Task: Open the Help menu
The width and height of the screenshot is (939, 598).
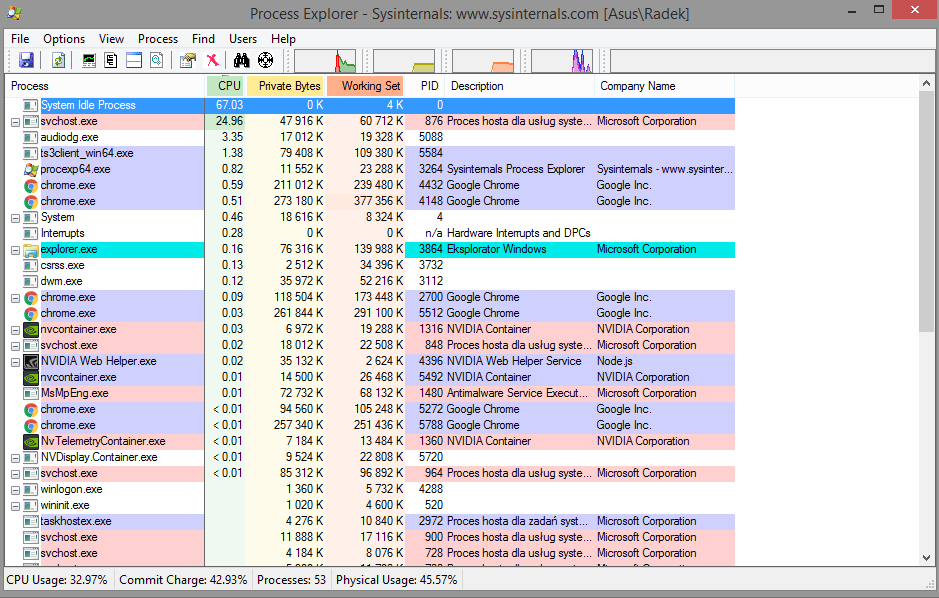Action: coord(283,39)
